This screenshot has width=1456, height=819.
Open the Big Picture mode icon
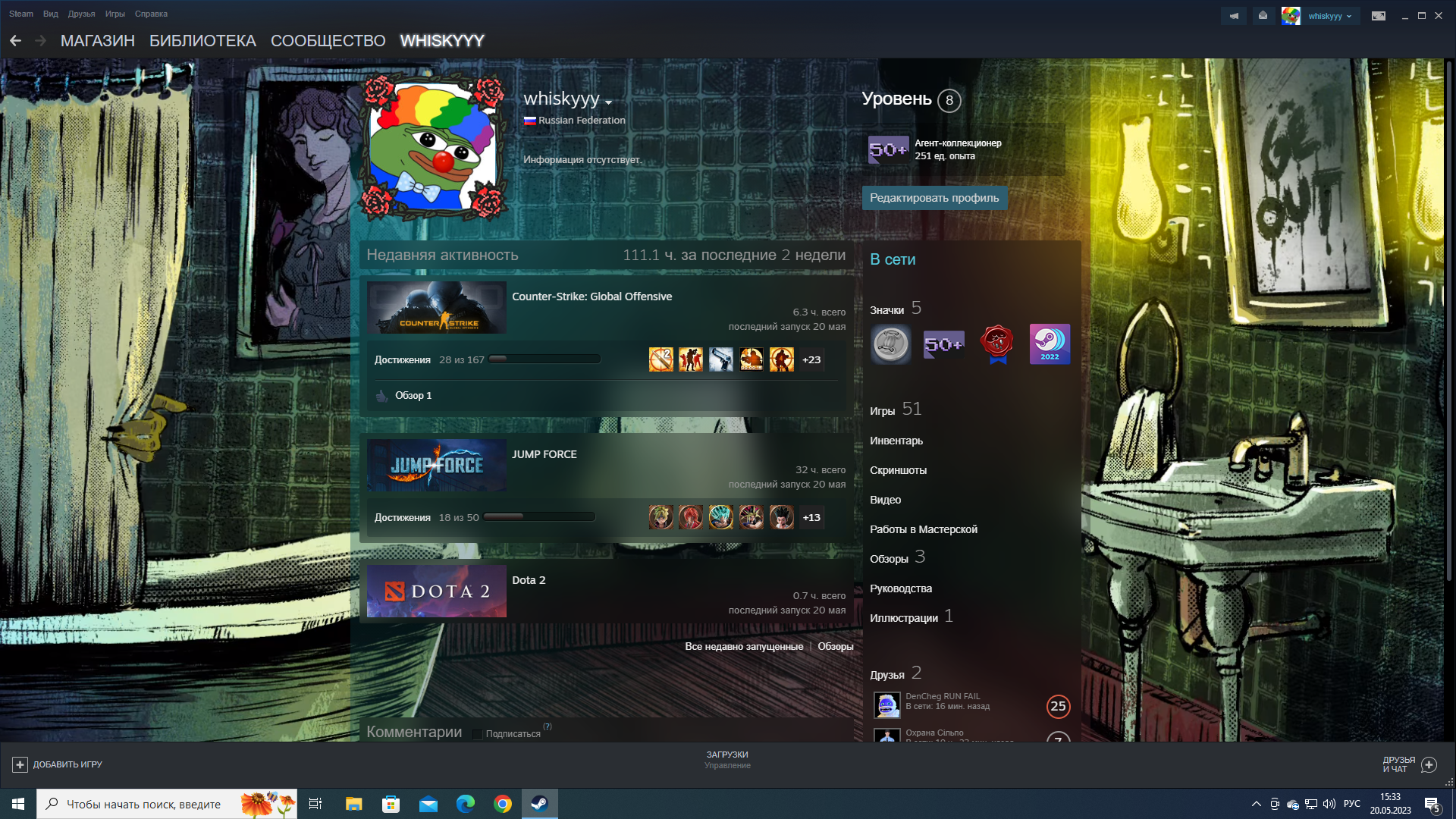tap(1379, 16)
